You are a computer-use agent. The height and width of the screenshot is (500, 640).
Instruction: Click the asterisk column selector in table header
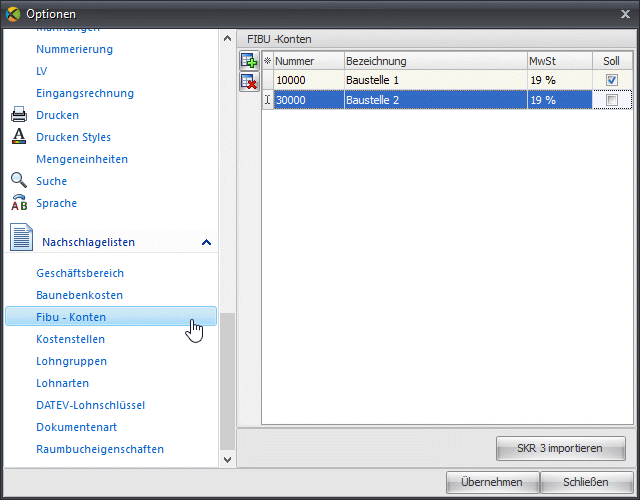click(x=267, y=61)
